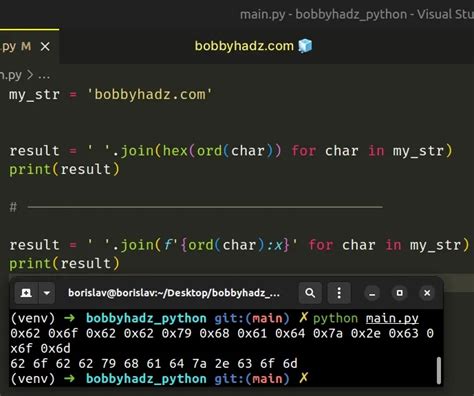Open the terminal three-dot menu
474x396 pixels.
coord(339,293)
